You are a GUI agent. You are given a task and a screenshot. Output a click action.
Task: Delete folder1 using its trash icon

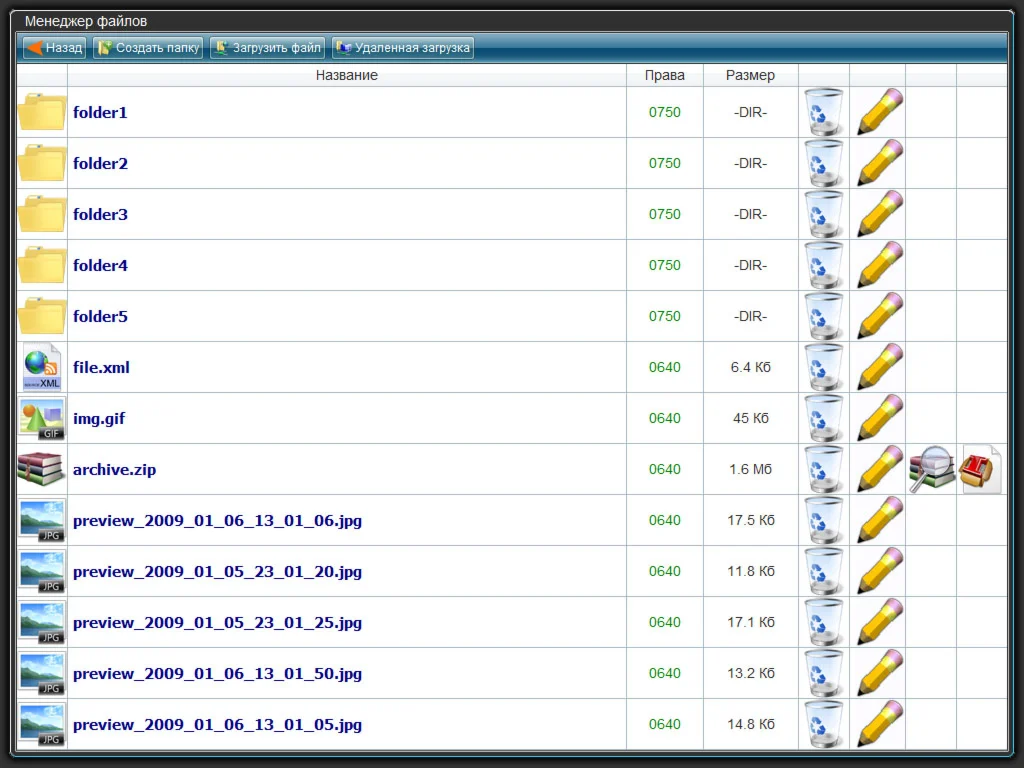click(x=823, y=112)
